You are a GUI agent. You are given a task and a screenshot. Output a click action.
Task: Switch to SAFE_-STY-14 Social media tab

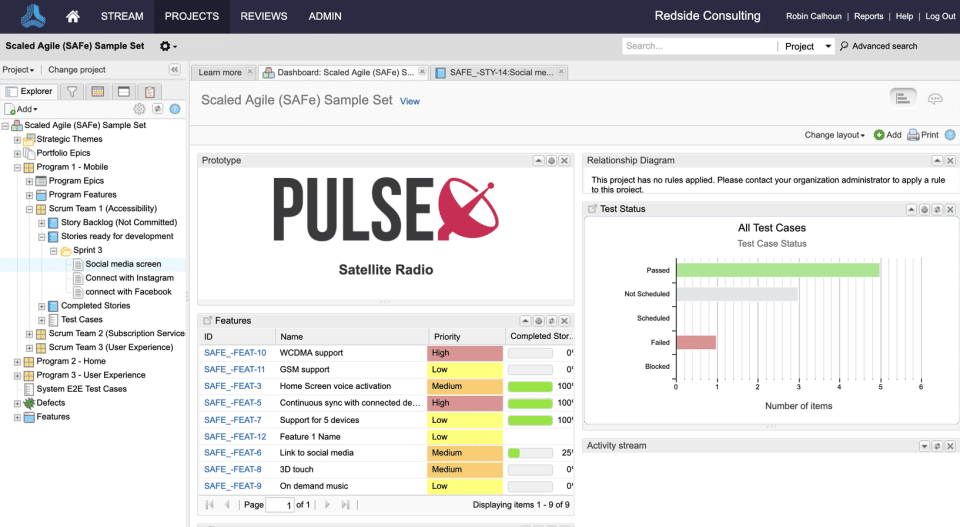(501, 72)
